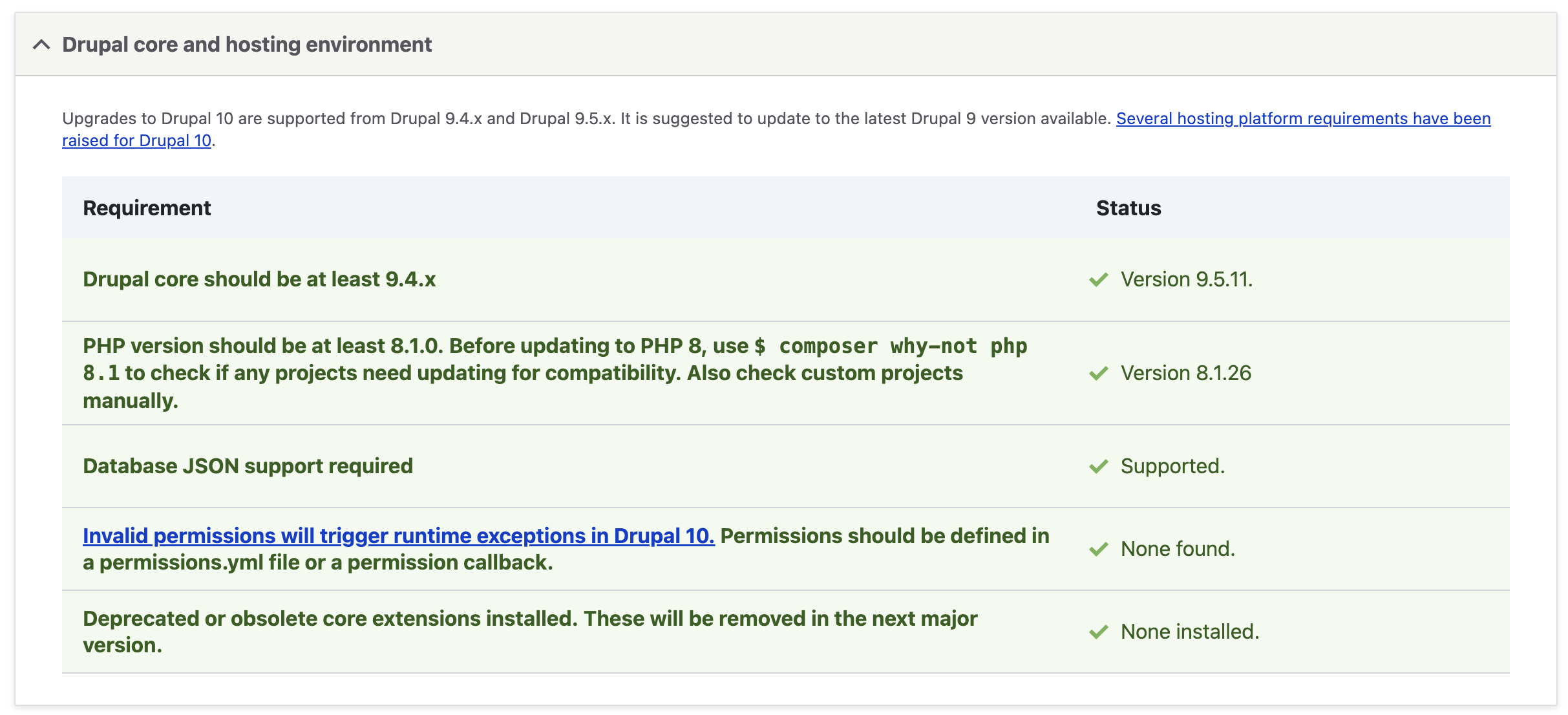Screen dimensions: 1568x715
Task: Click 'Drupal core should be at least 9.4.x'
Action: pyautogui.click(x=259, y=279)
